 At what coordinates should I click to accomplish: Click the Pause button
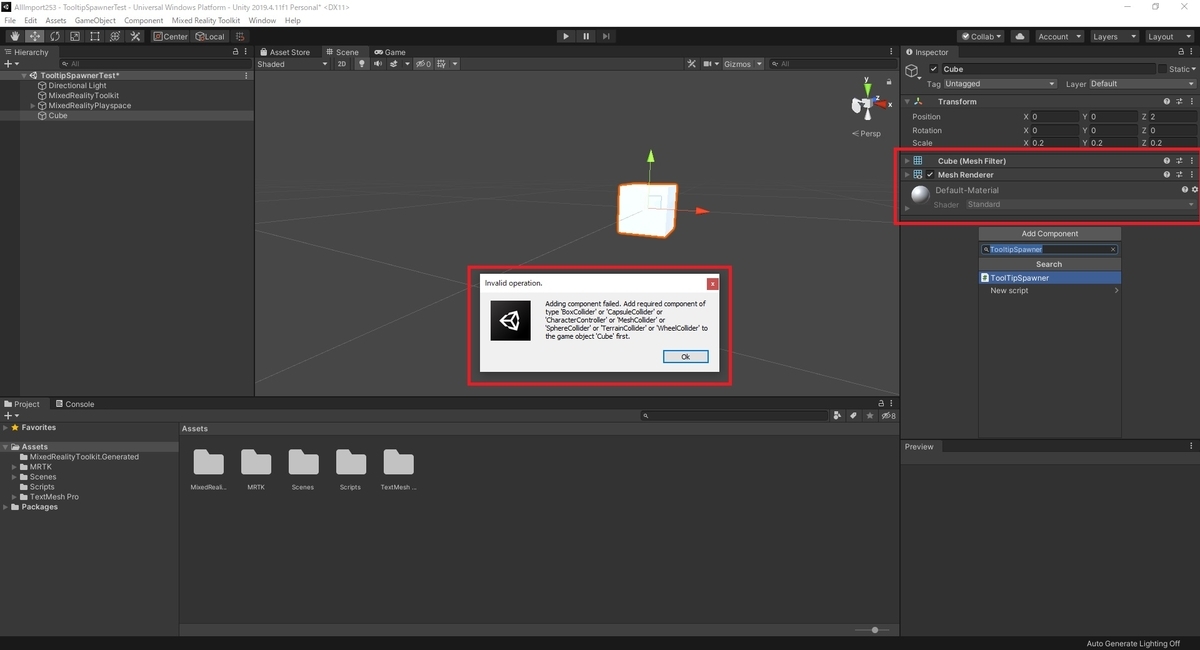(586, 36)
